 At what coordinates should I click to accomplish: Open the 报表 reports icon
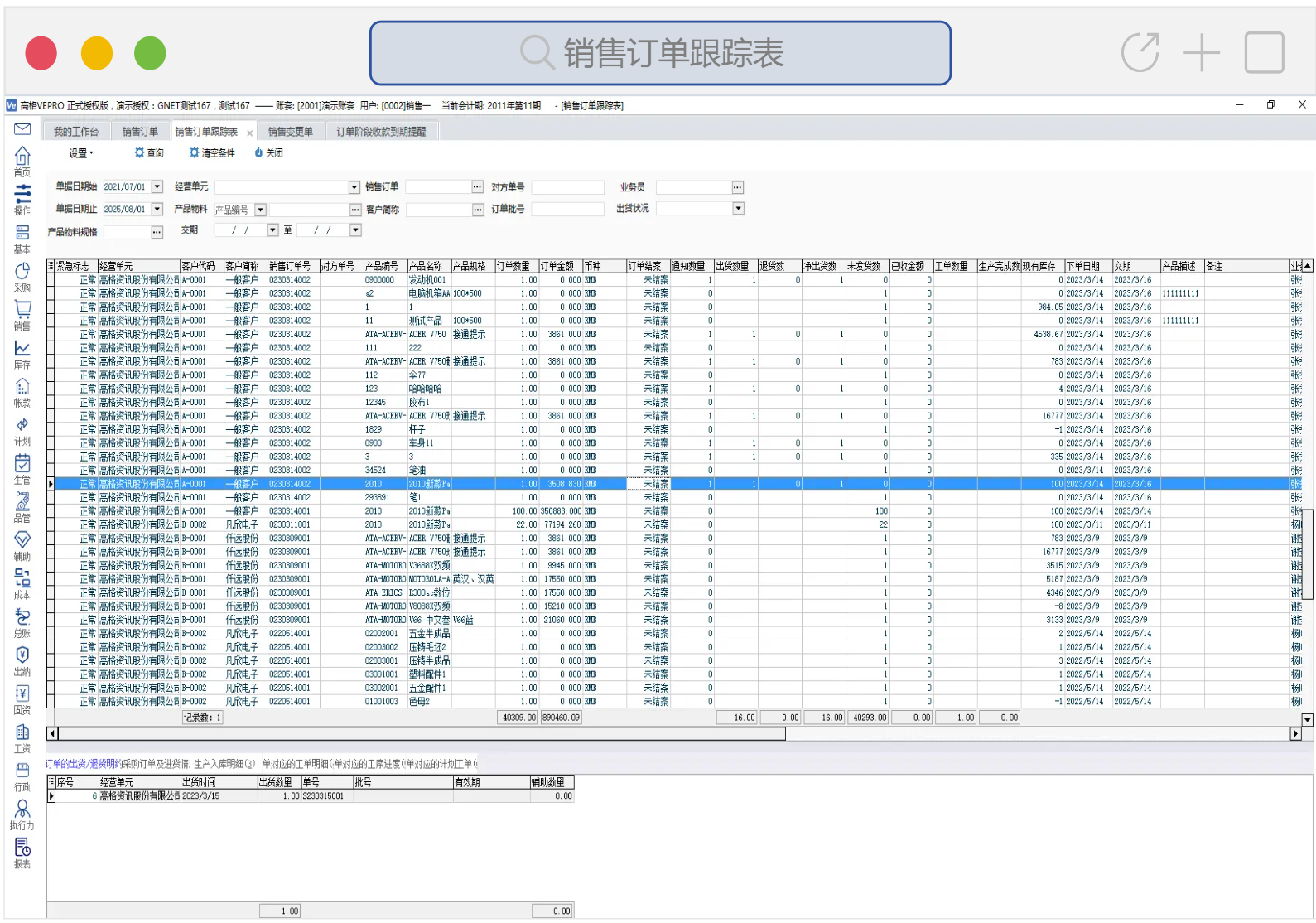pos(22,848)
